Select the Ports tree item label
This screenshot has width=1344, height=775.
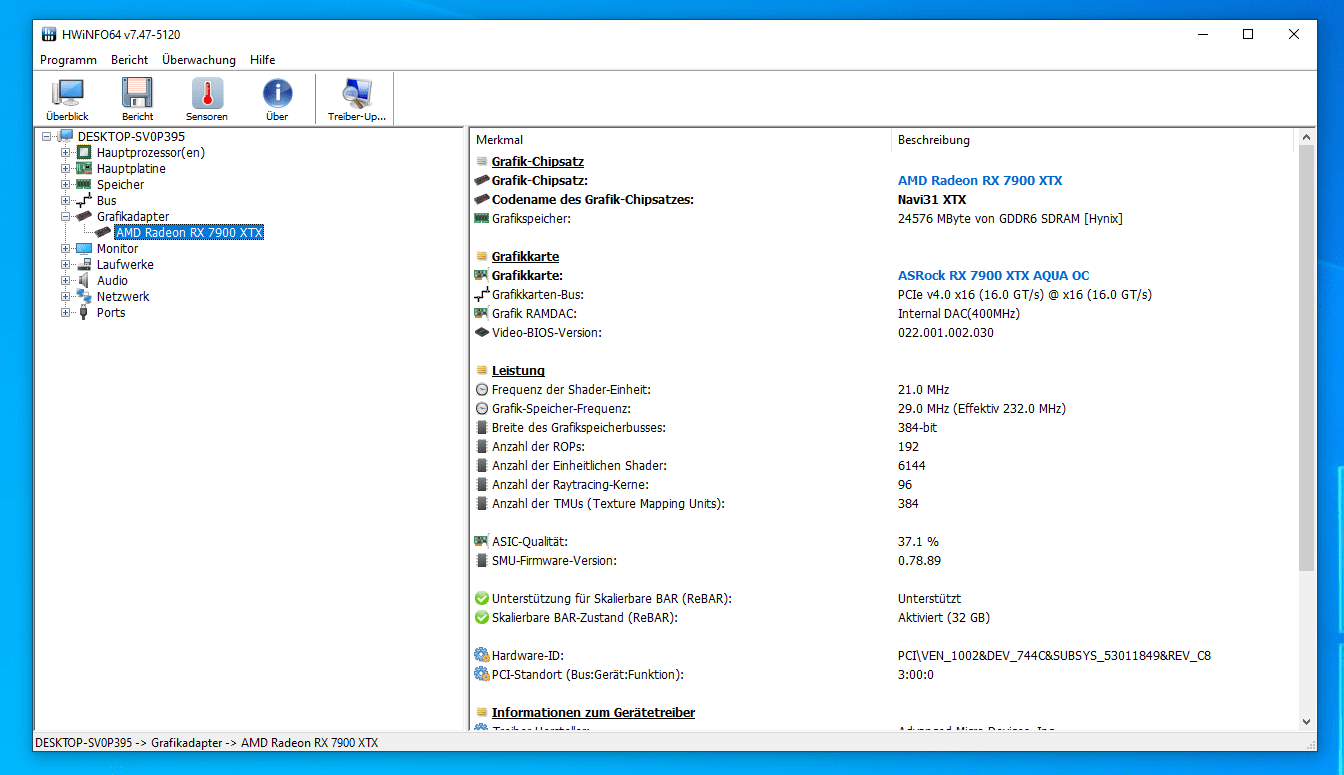tap(111, 313)
